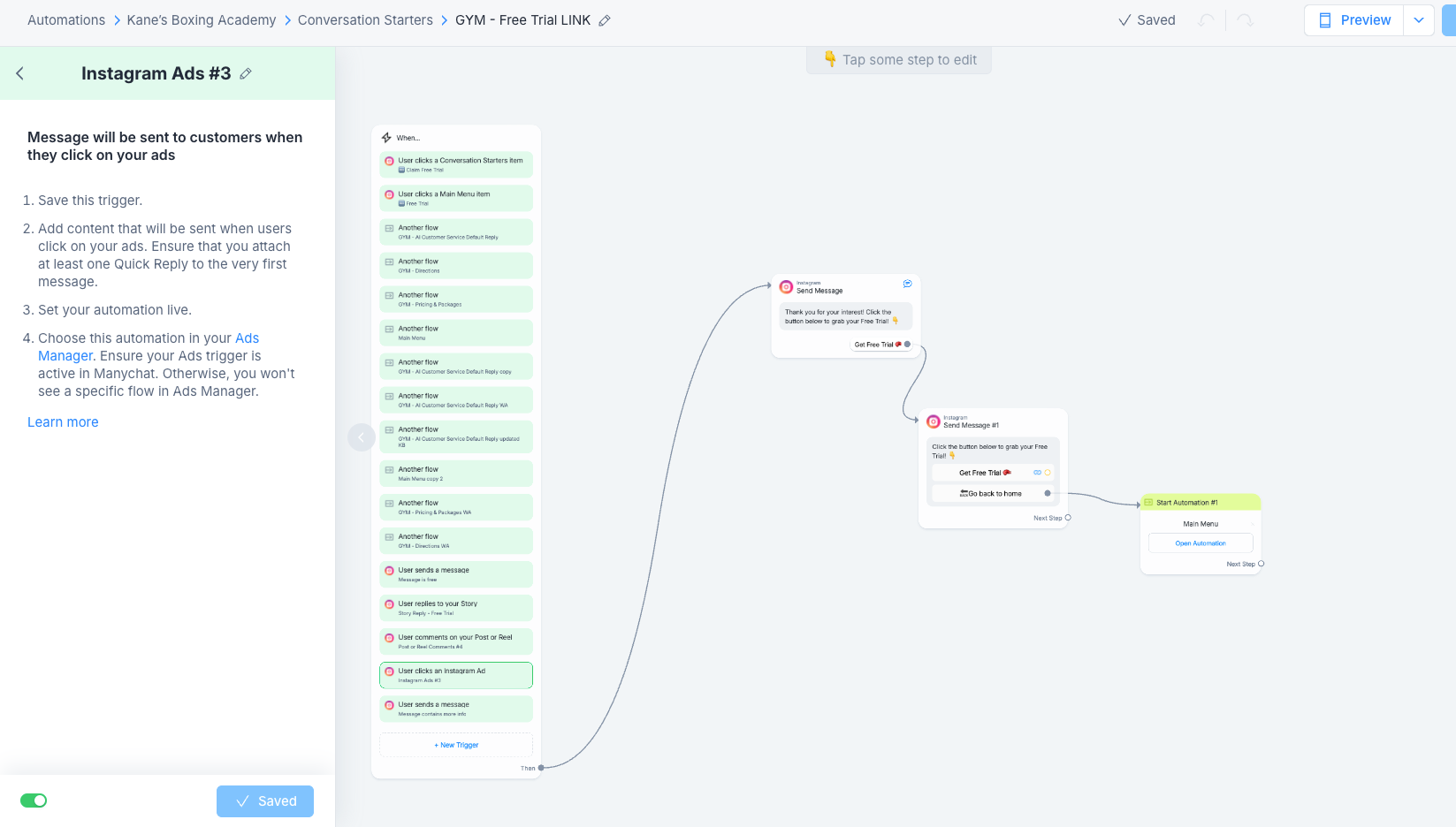Click connector dot of Get Free Trial quick reply
Screen dimensions: 1456x827
(x=907, y=345)
